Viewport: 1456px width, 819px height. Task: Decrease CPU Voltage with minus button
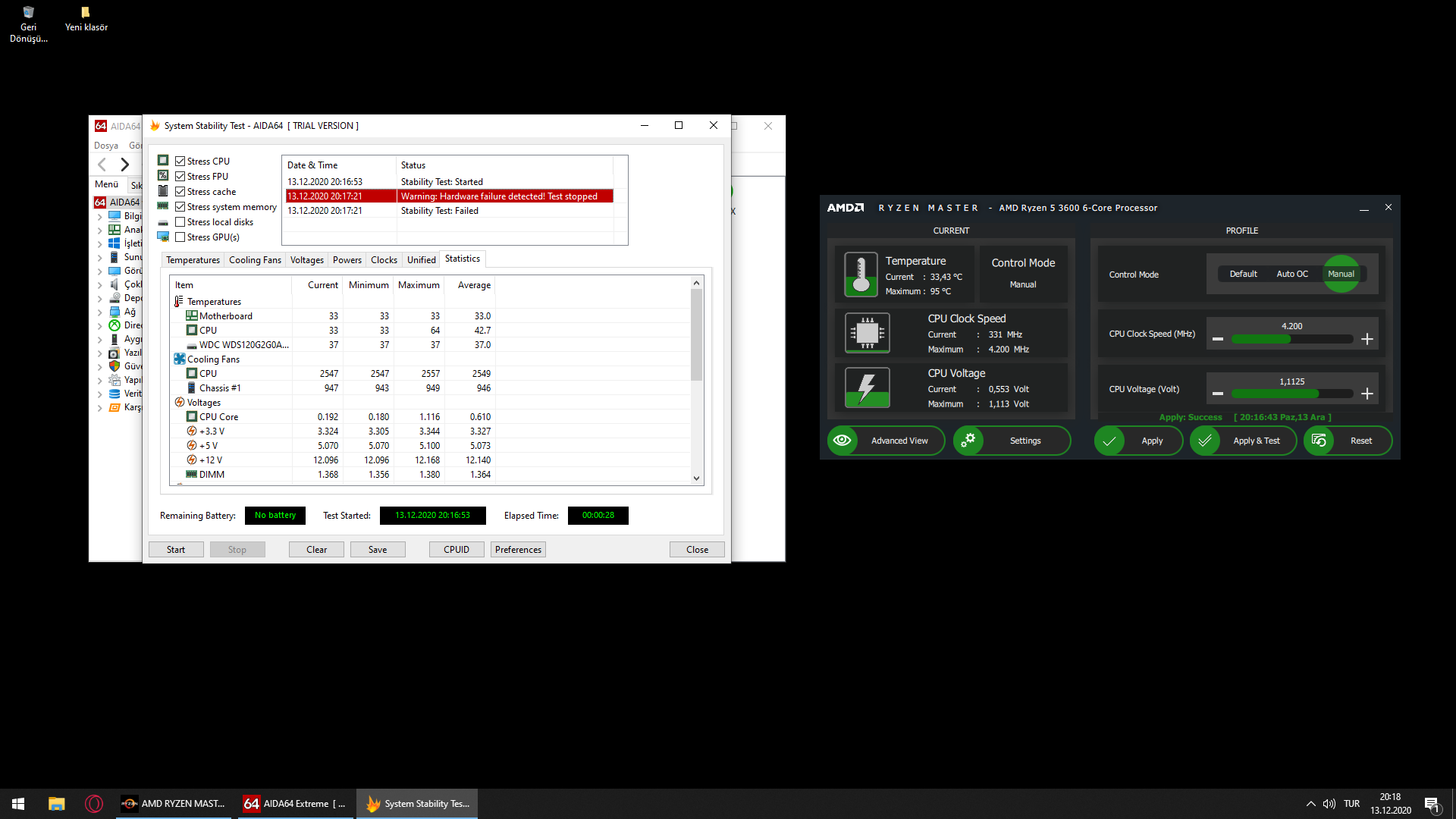[x=1218, y=394]
